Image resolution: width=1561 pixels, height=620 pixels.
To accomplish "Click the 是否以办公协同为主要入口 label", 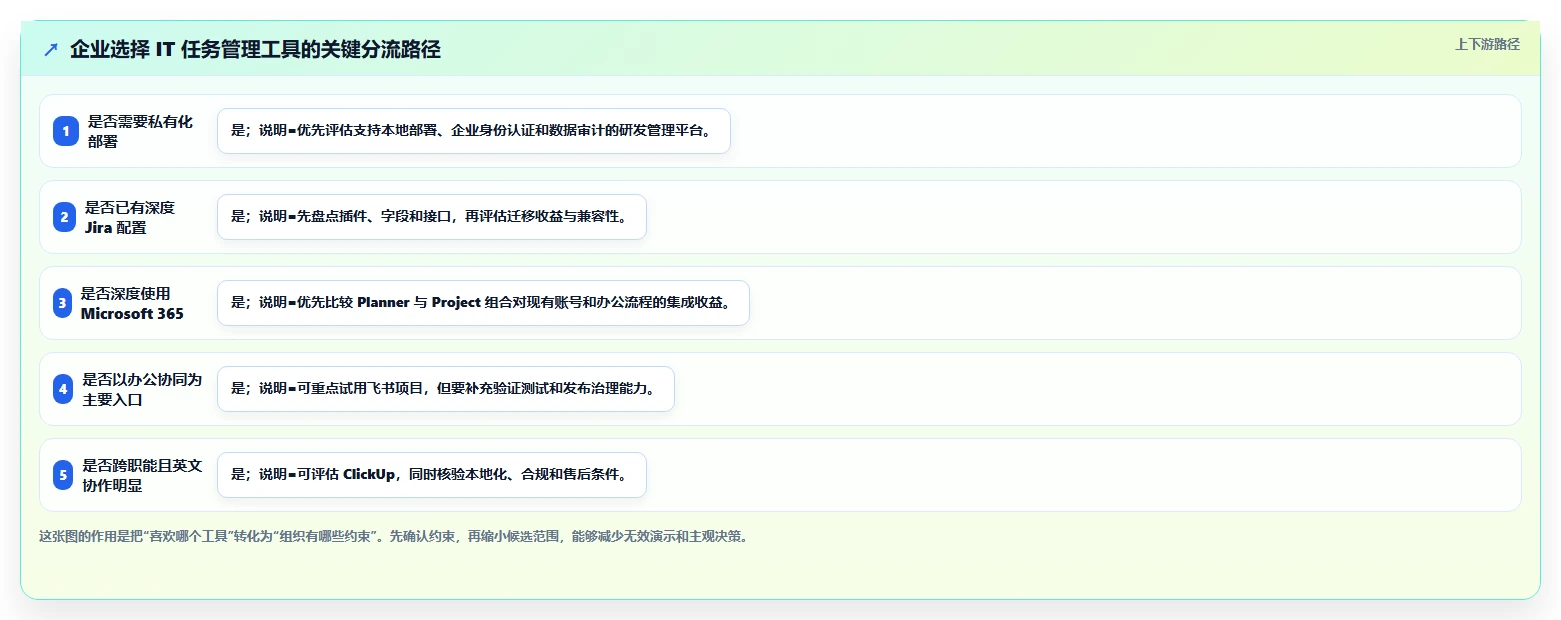I will pyautogui.click(x=142, y=389).
